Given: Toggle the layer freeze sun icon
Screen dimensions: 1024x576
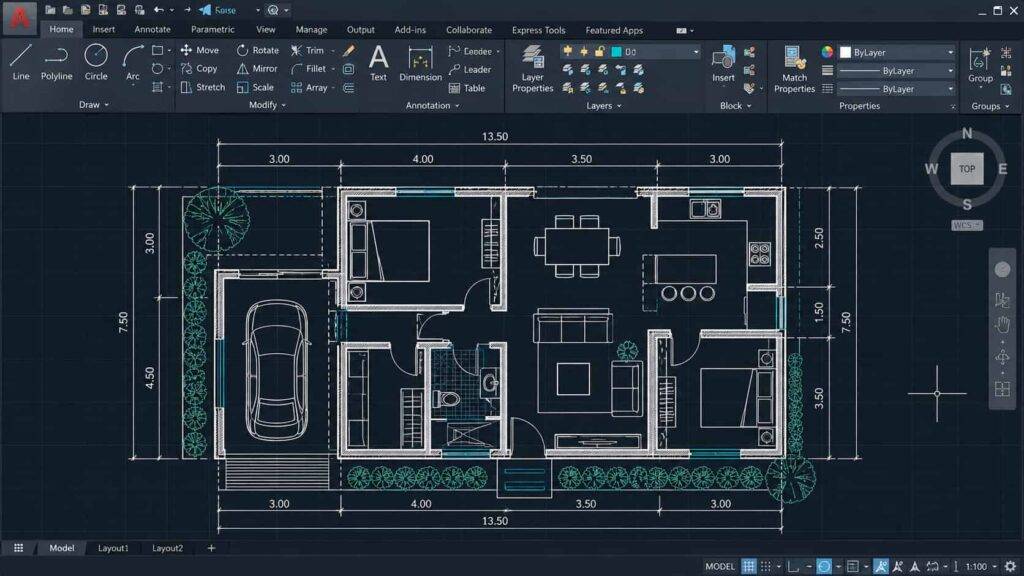Looking at the screenshot, I should pyautogui.click(x=583, y=51).
